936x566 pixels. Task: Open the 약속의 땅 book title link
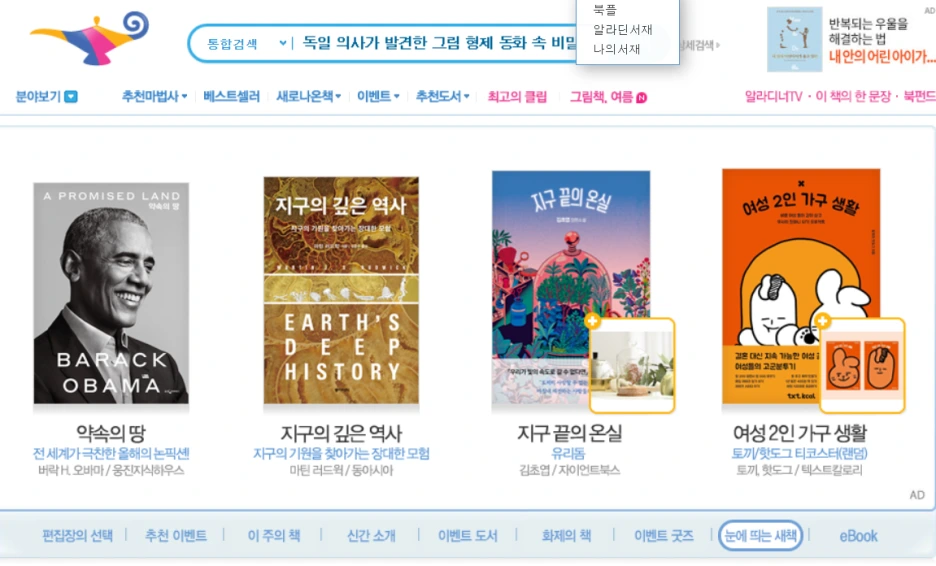coord(111,433)
